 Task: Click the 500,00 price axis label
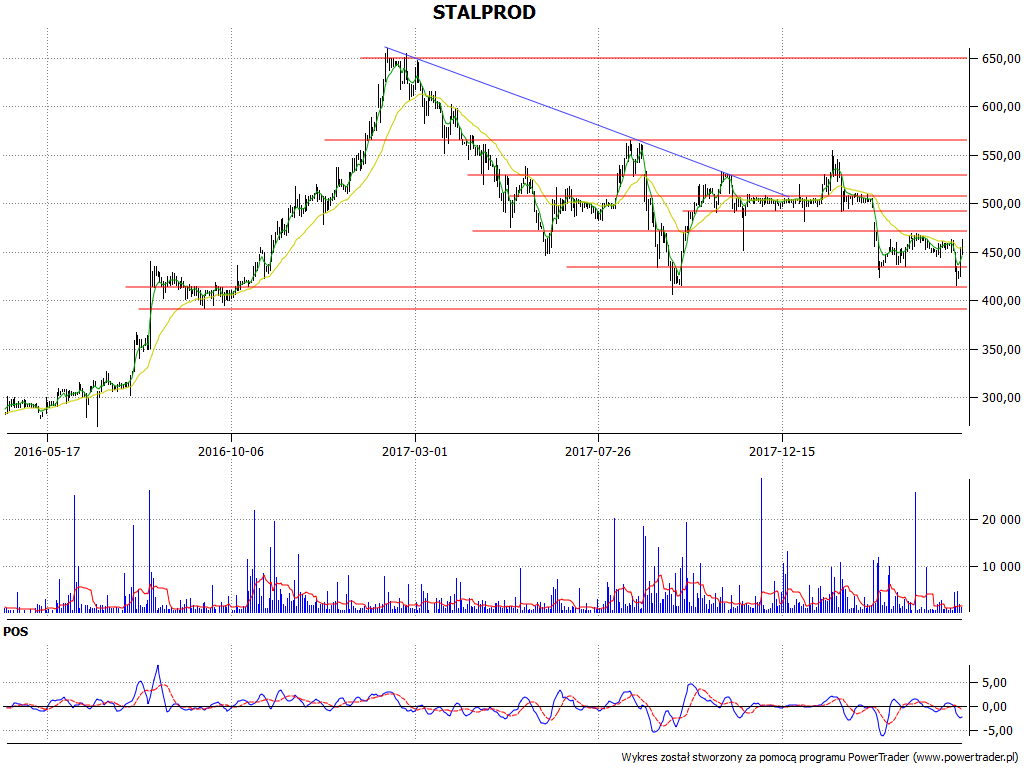point(1001,204)
